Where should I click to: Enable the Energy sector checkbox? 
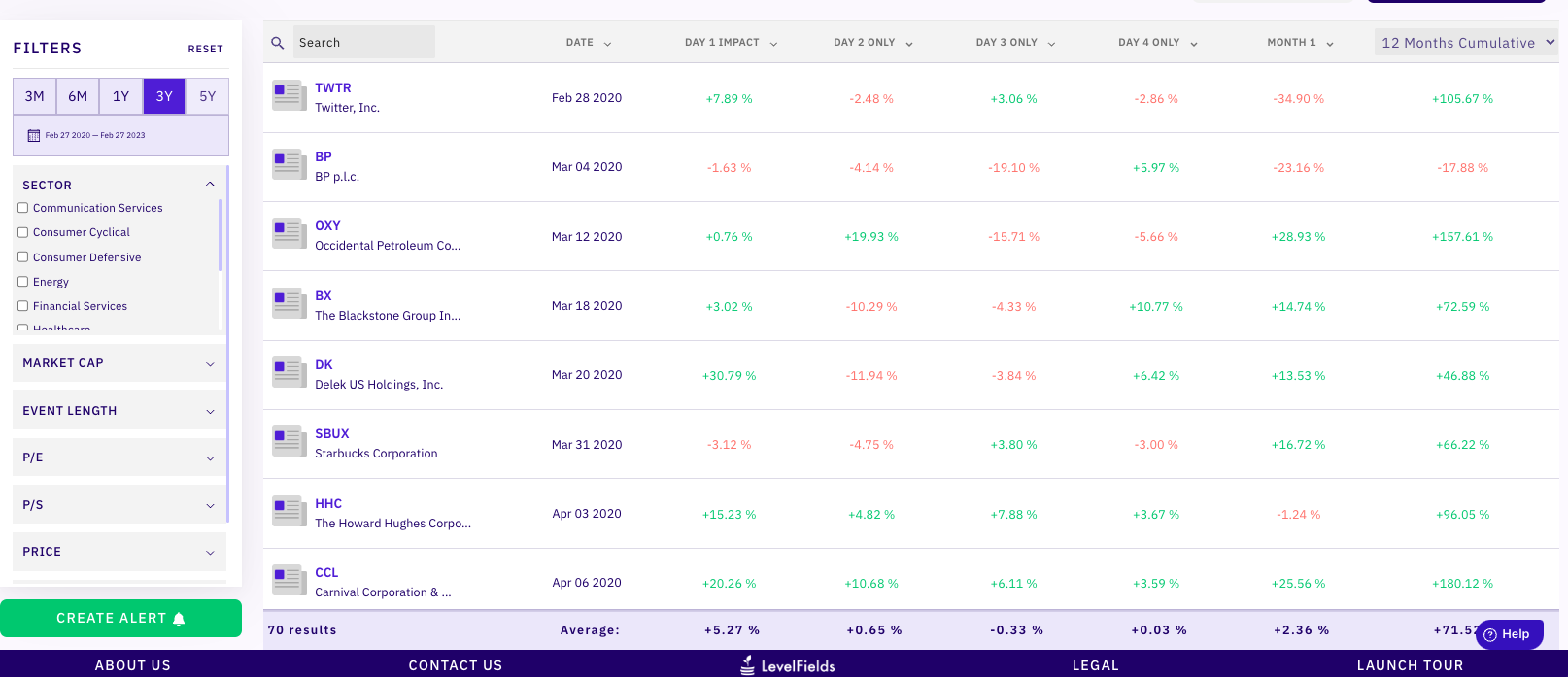coord(22,282)
